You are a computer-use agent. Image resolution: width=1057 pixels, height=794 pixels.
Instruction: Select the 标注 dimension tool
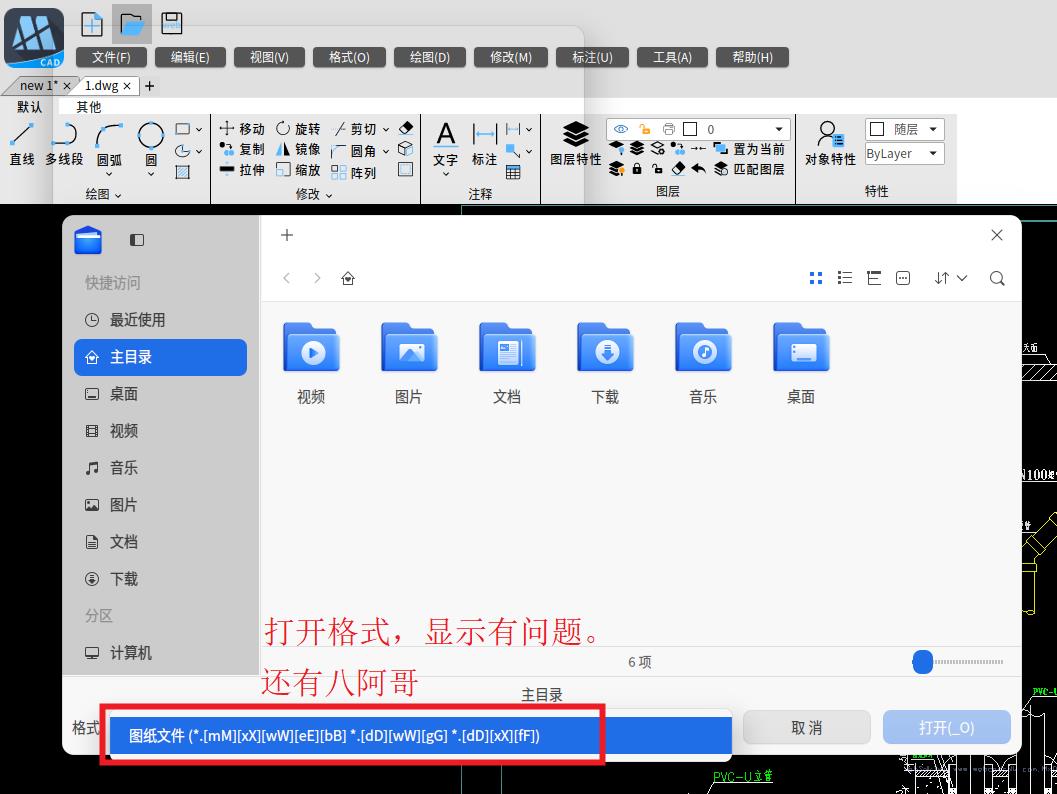(x=484, y=145)
